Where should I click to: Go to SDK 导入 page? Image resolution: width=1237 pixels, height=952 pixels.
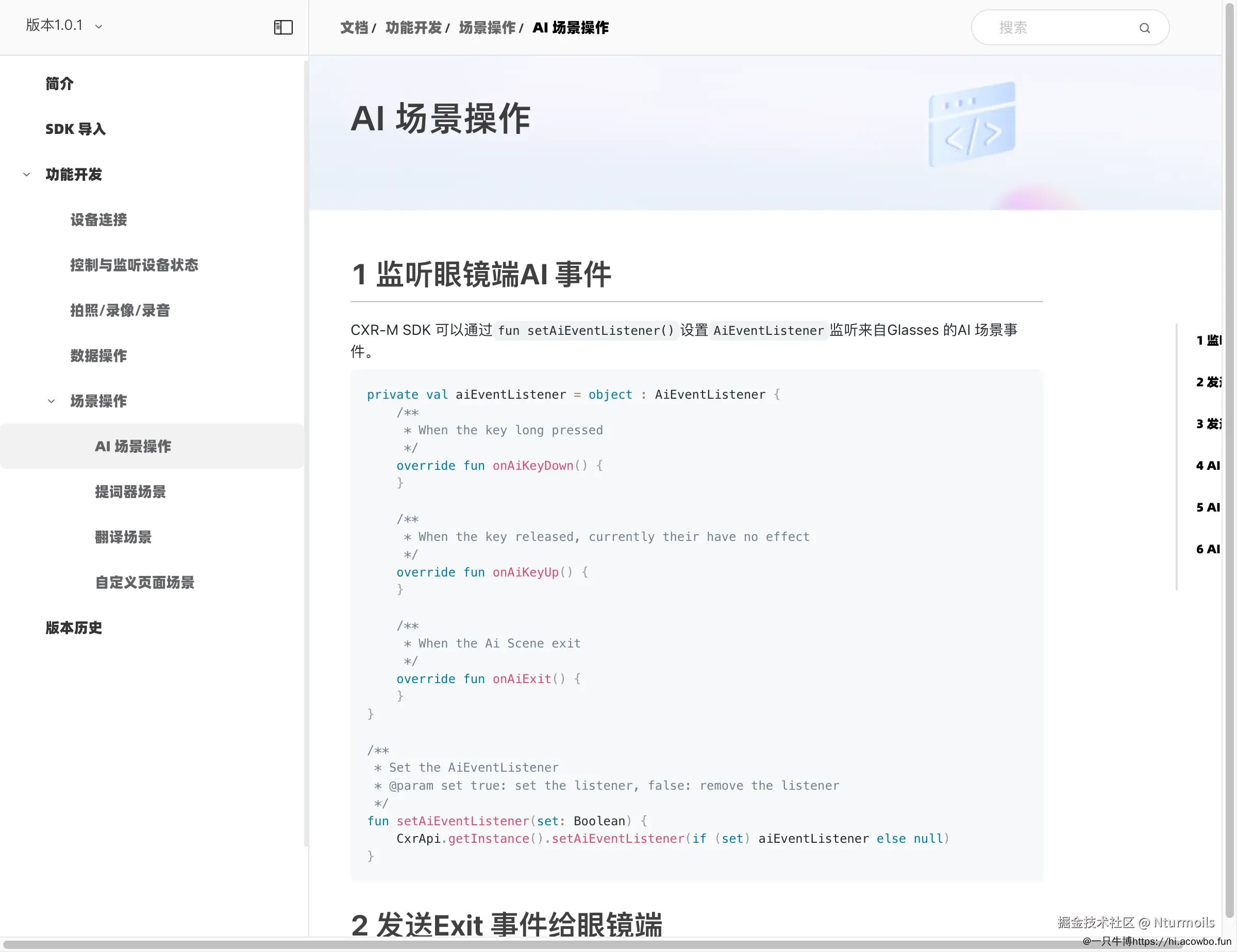click(x=75, y=129)
